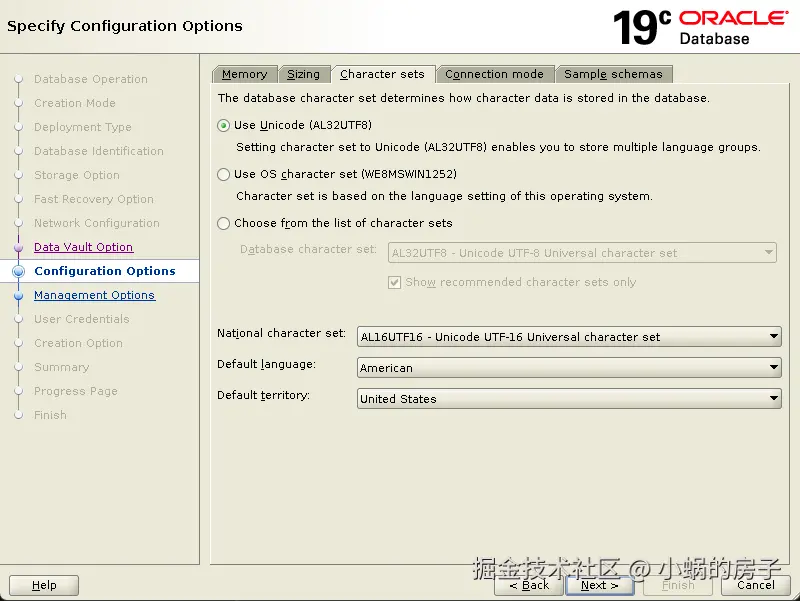
Task: Select Use OS character set radio button
Action: click(x=223, y=174)
